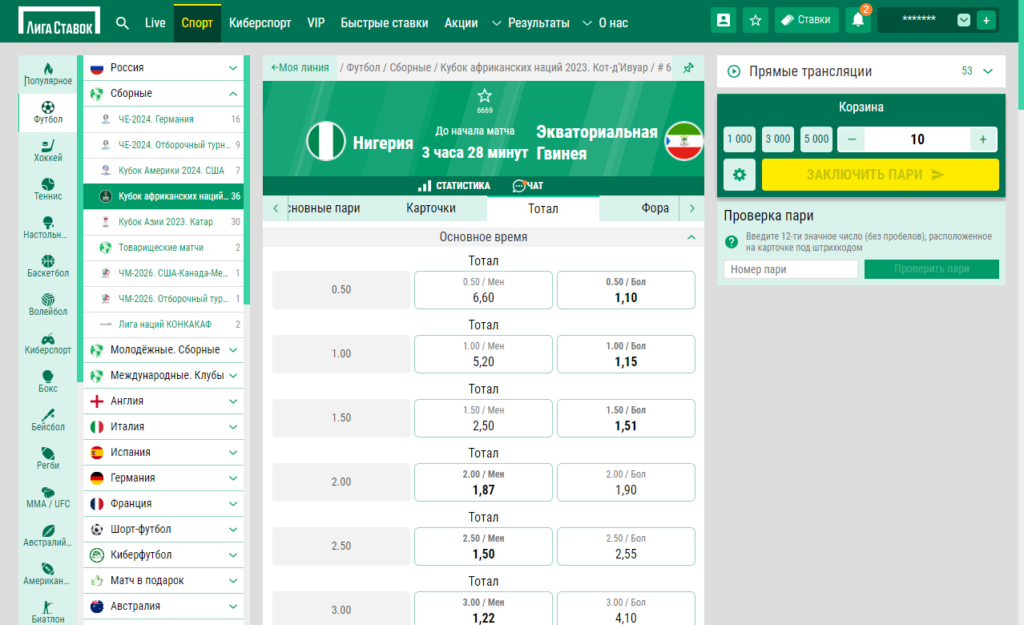
Task: Open the Результаты dropdown menu
Action: pyautogui.click(x=530, y=23)
